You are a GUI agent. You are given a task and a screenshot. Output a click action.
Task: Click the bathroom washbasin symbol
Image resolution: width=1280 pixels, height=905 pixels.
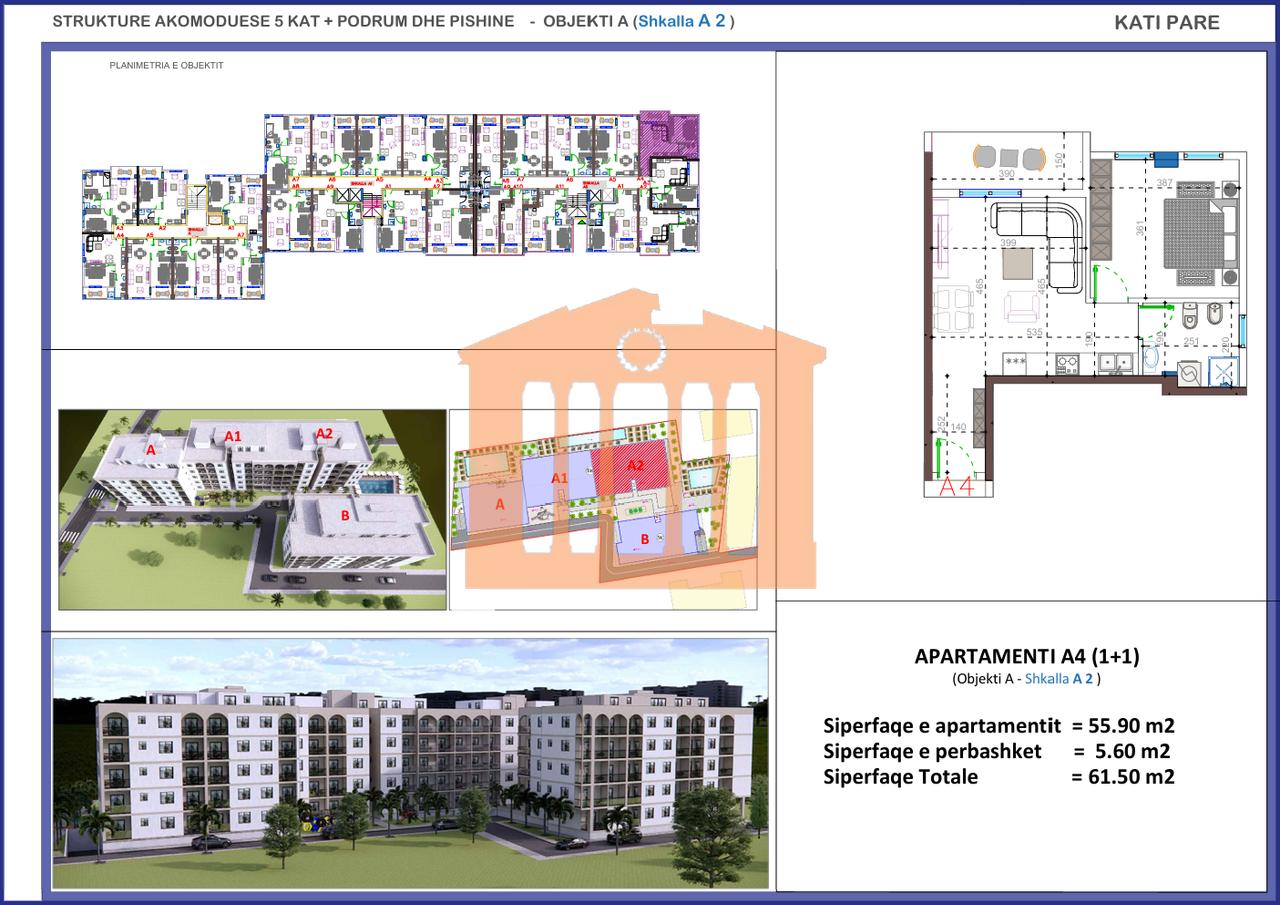click(x=1149, y=356)
